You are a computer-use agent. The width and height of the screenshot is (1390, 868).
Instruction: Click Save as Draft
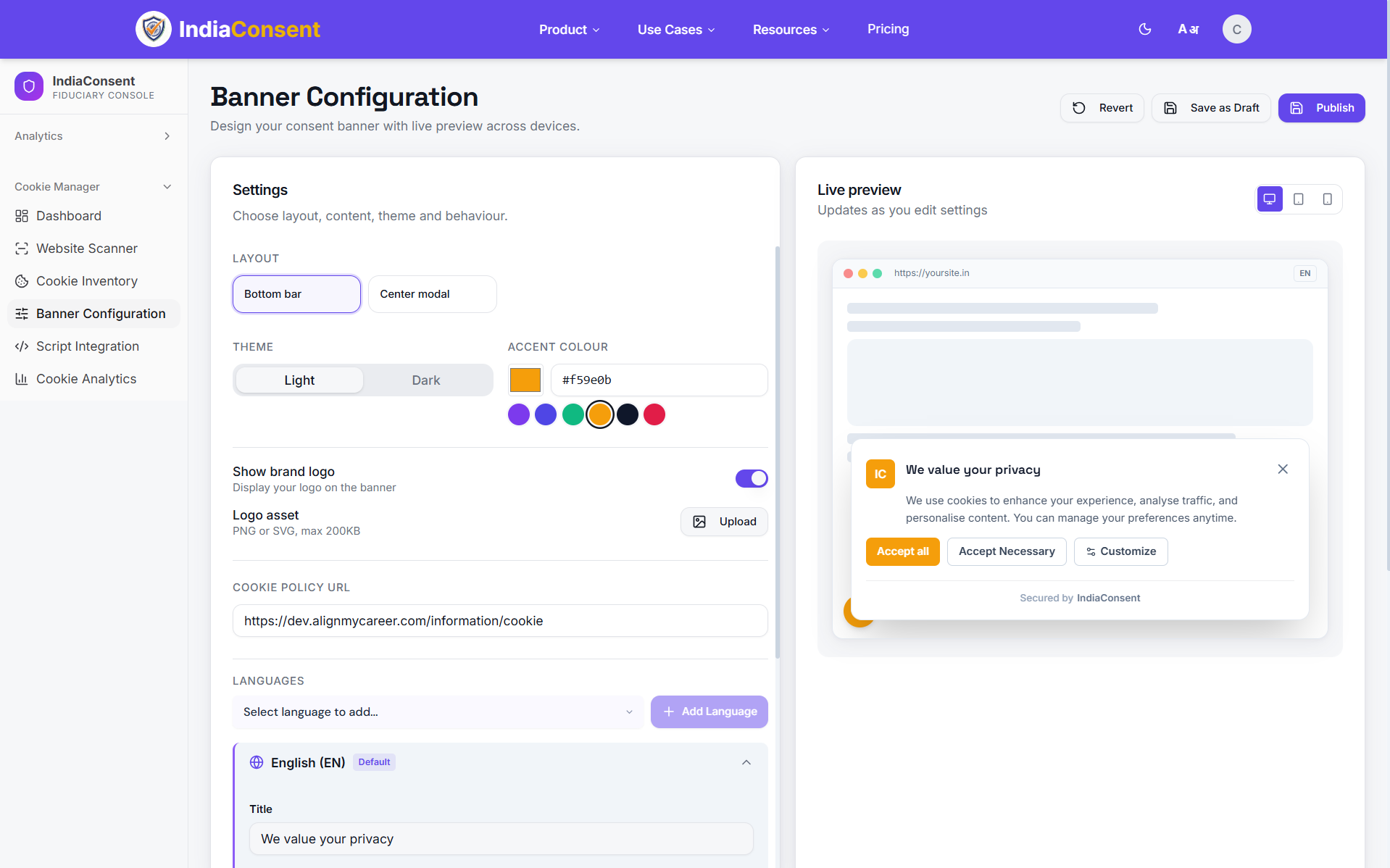point(1211,108)
